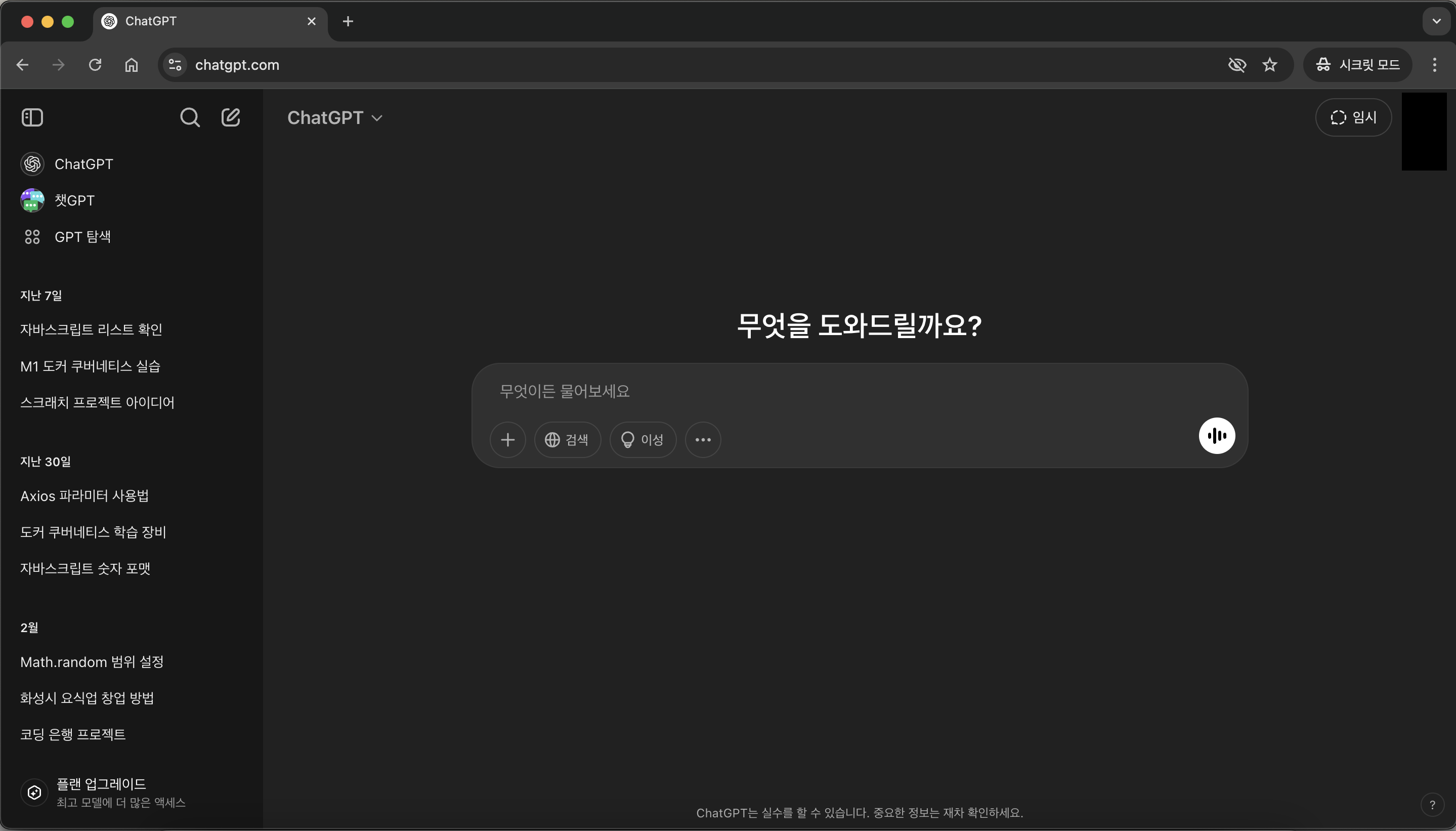Screen dimensions: 1456x831
Task: Click the plus attach button in composer
Action: (x=507, y=440)
